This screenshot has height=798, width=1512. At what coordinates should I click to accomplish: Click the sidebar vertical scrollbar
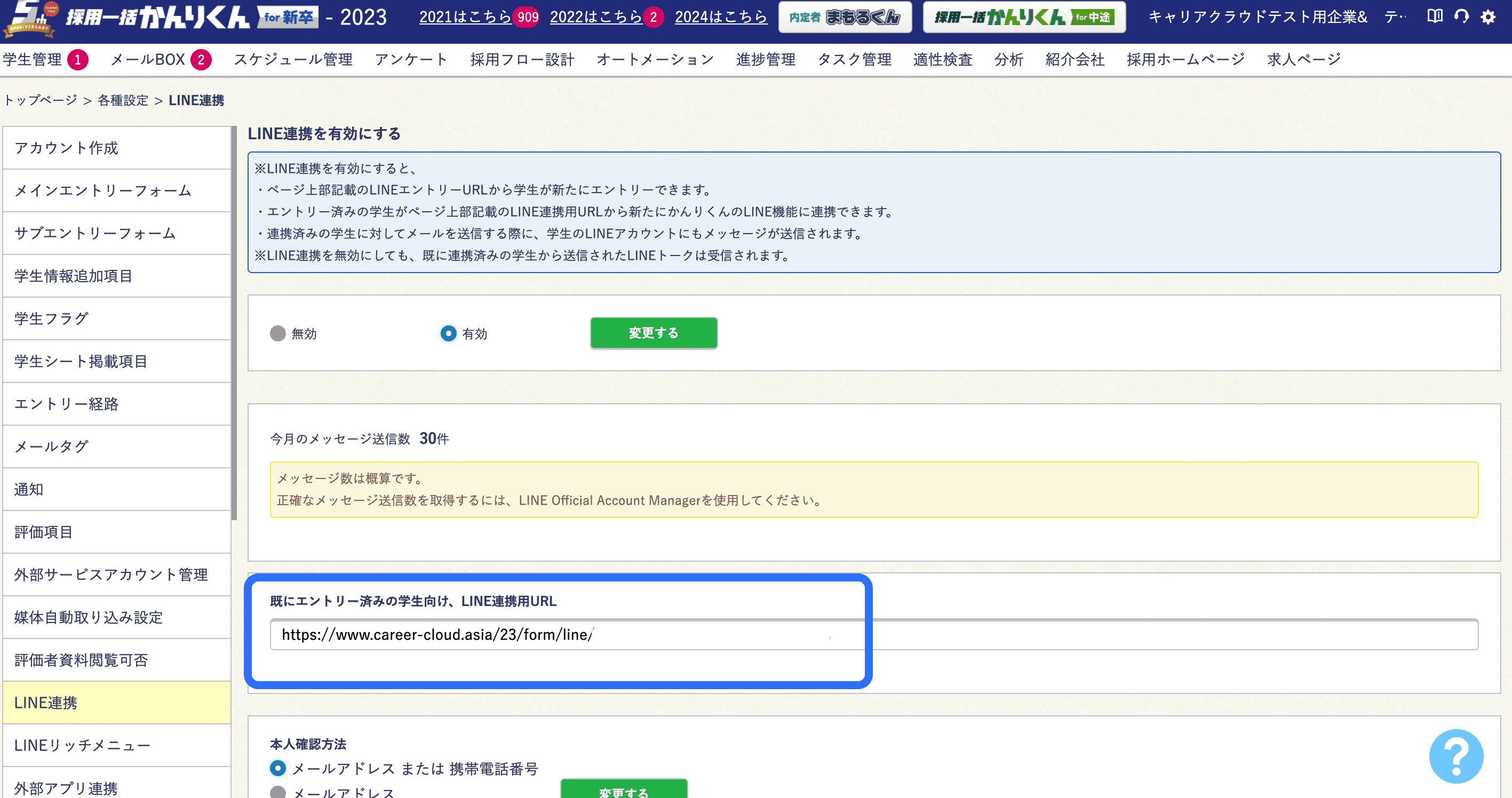point(234,323)
